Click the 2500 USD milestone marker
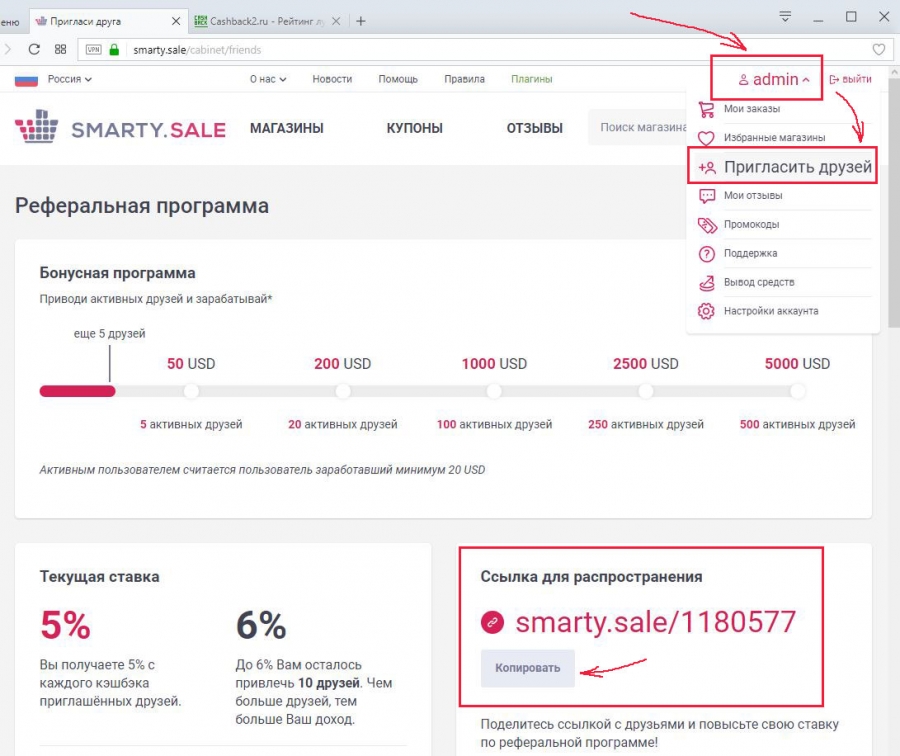Screen dimensions: 900x756 click(646, 391)
